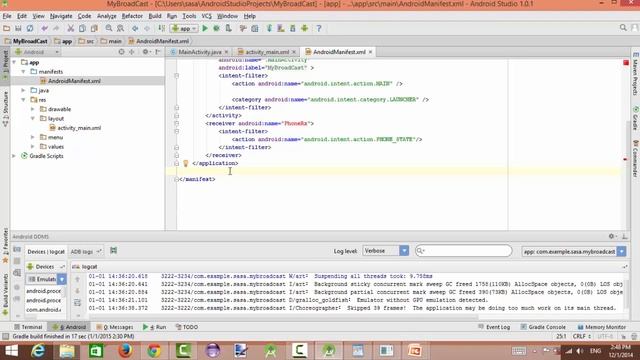
Task: Open the 4: Run tool window
Action: (x=154, y=327)
